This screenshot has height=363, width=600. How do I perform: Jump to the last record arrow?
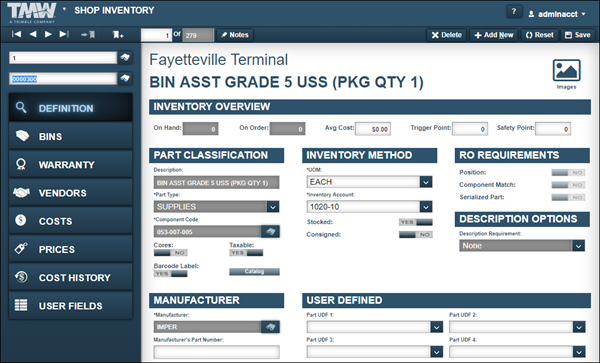64,34
